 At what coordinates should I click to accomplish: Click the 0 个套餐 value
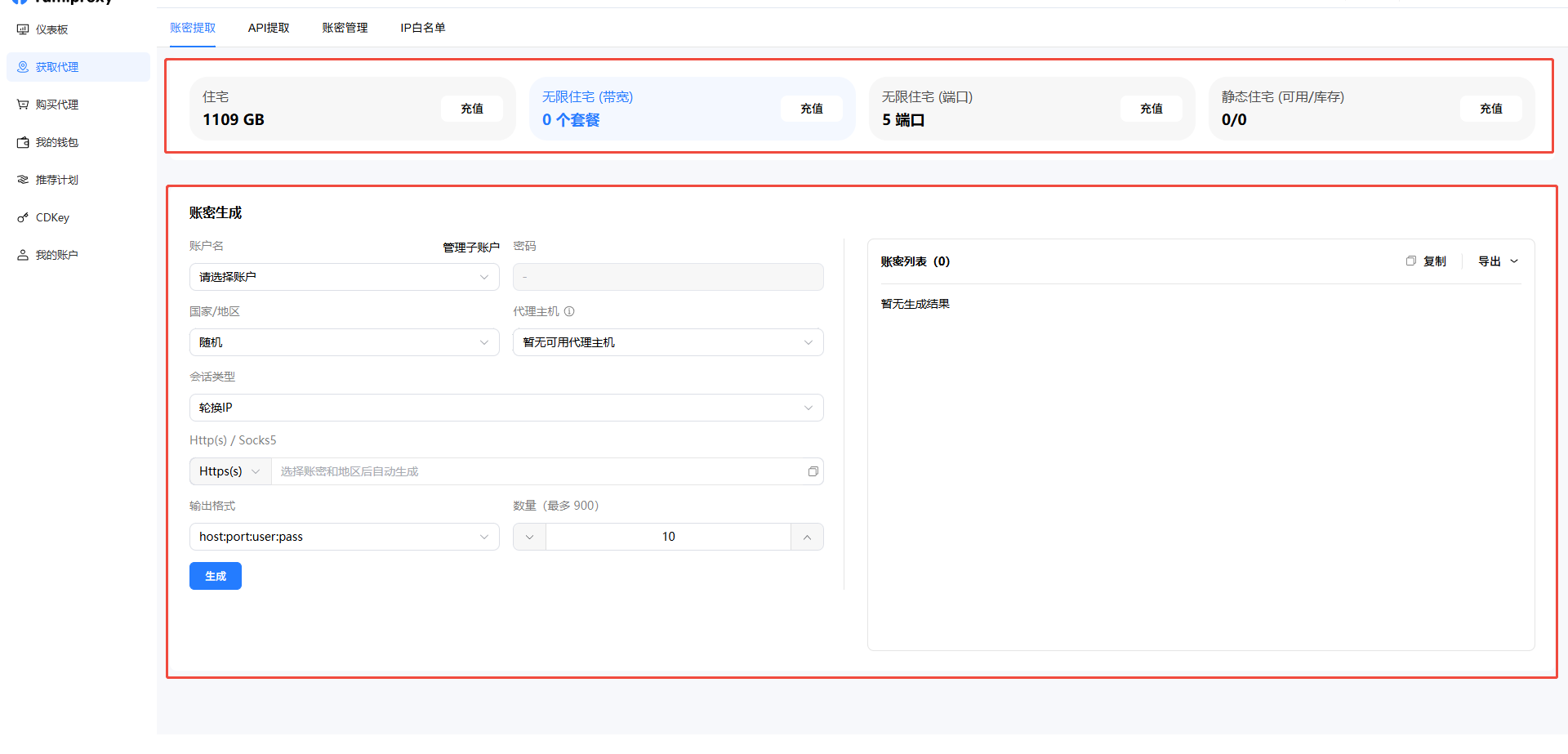[x=571, y=120]
